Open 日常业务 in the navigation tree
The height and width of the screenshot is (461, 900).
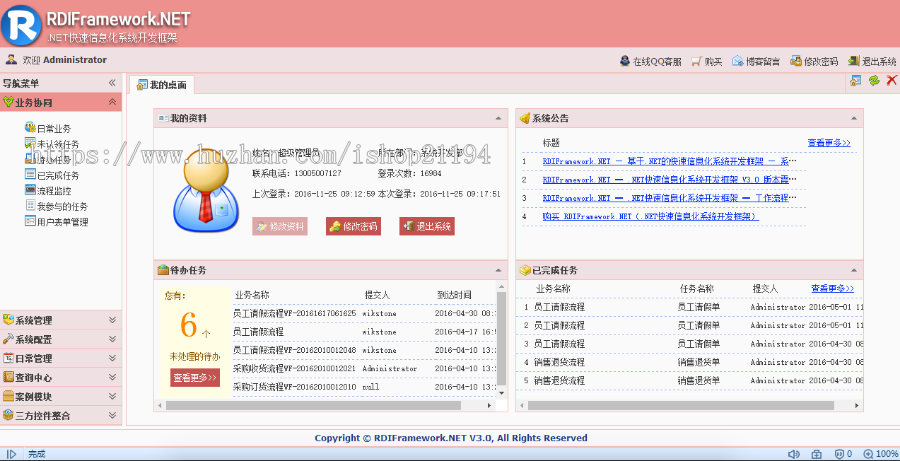48,129
